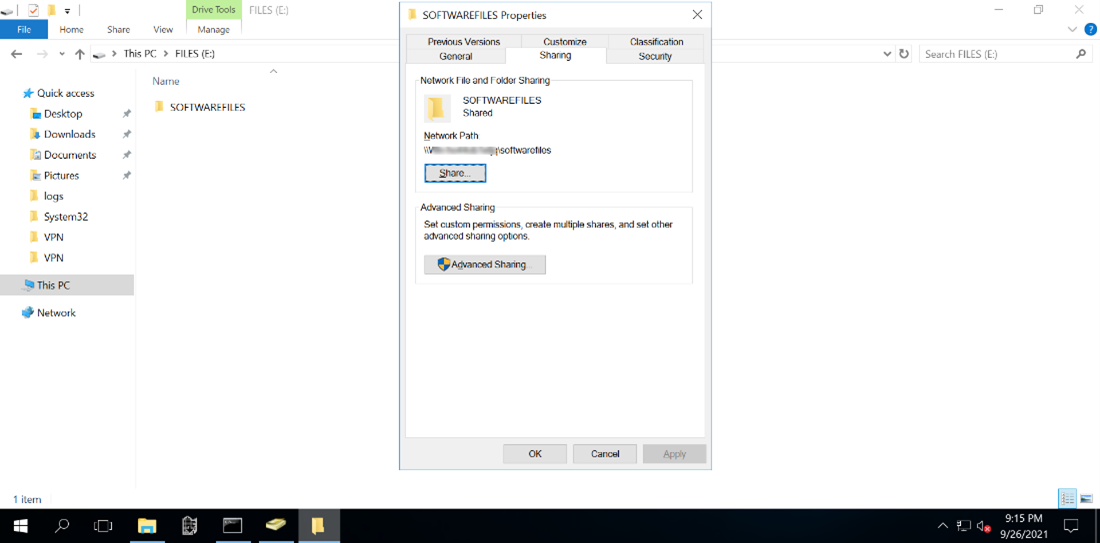Click FILES (E:) breadcrumb in address bar
This screenshot has width=1100, height=543.
point(194,54)
